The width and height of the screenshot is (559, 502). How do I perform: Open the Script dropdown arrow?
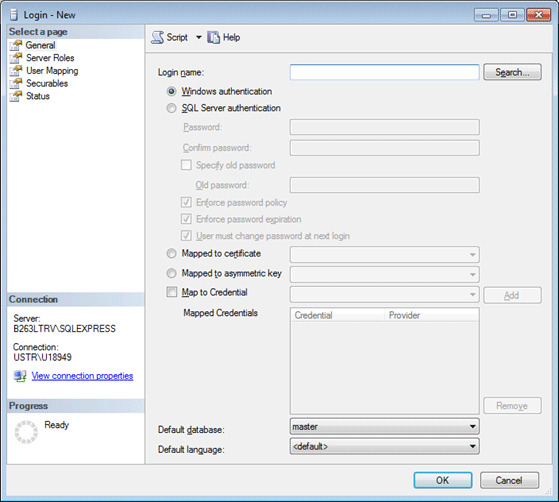[x=199, y=37]
